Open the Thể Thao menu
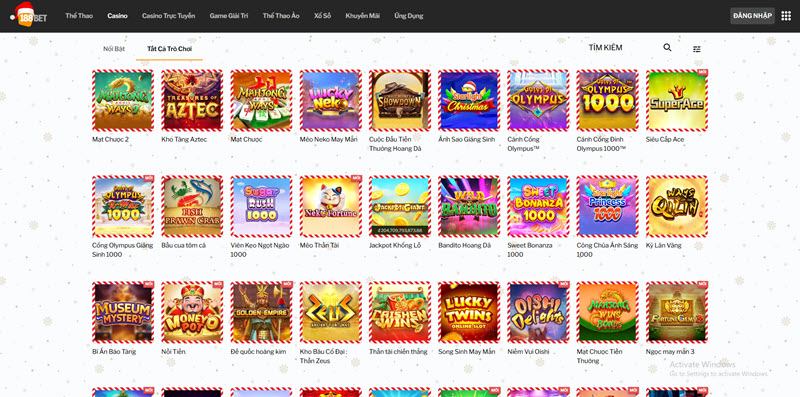The height and width of the screenshot is (397, 800). coord(79,16)
